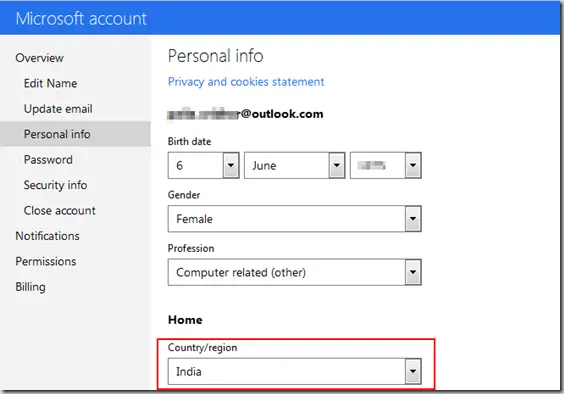This screenshot has width=564, height=394.
Task: Click the Personal info page heading
Action: click(x=215, y=56)
